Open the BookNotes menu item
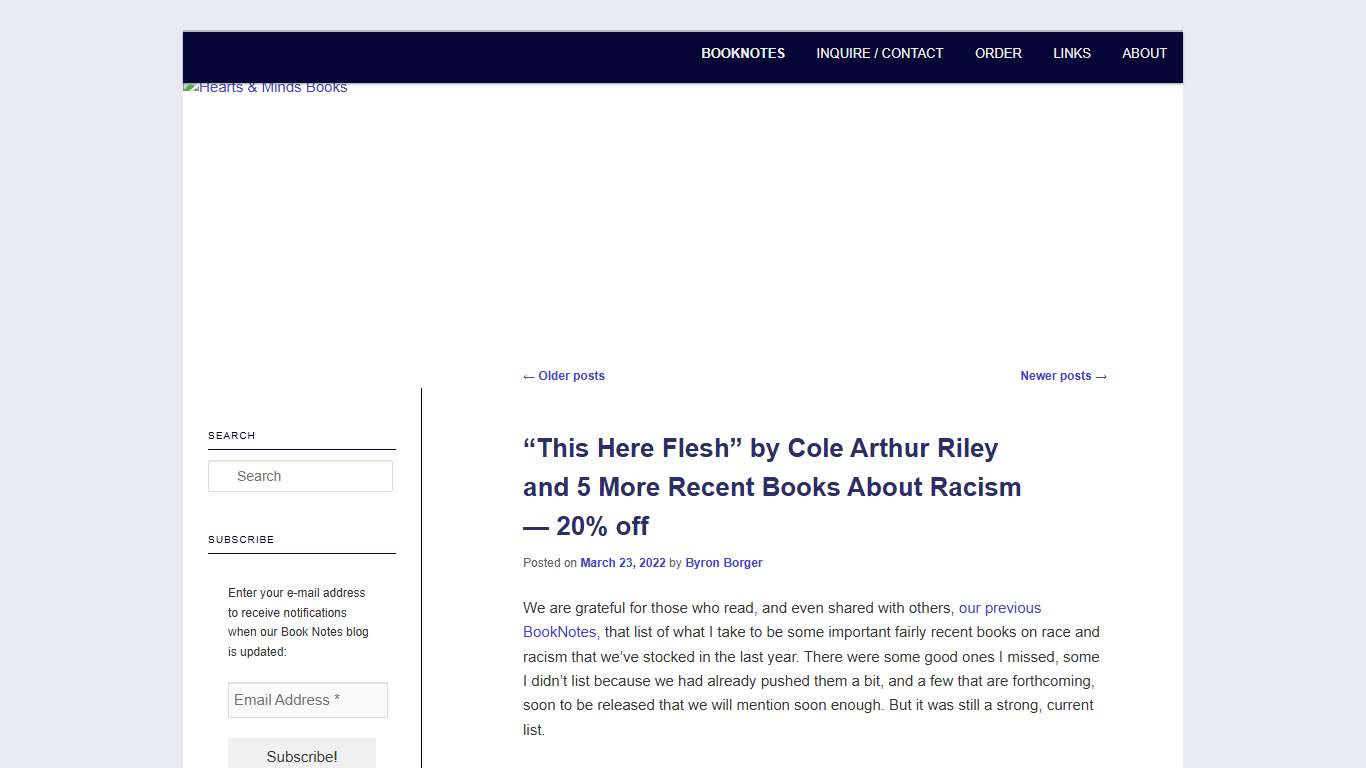 [742, 53]
